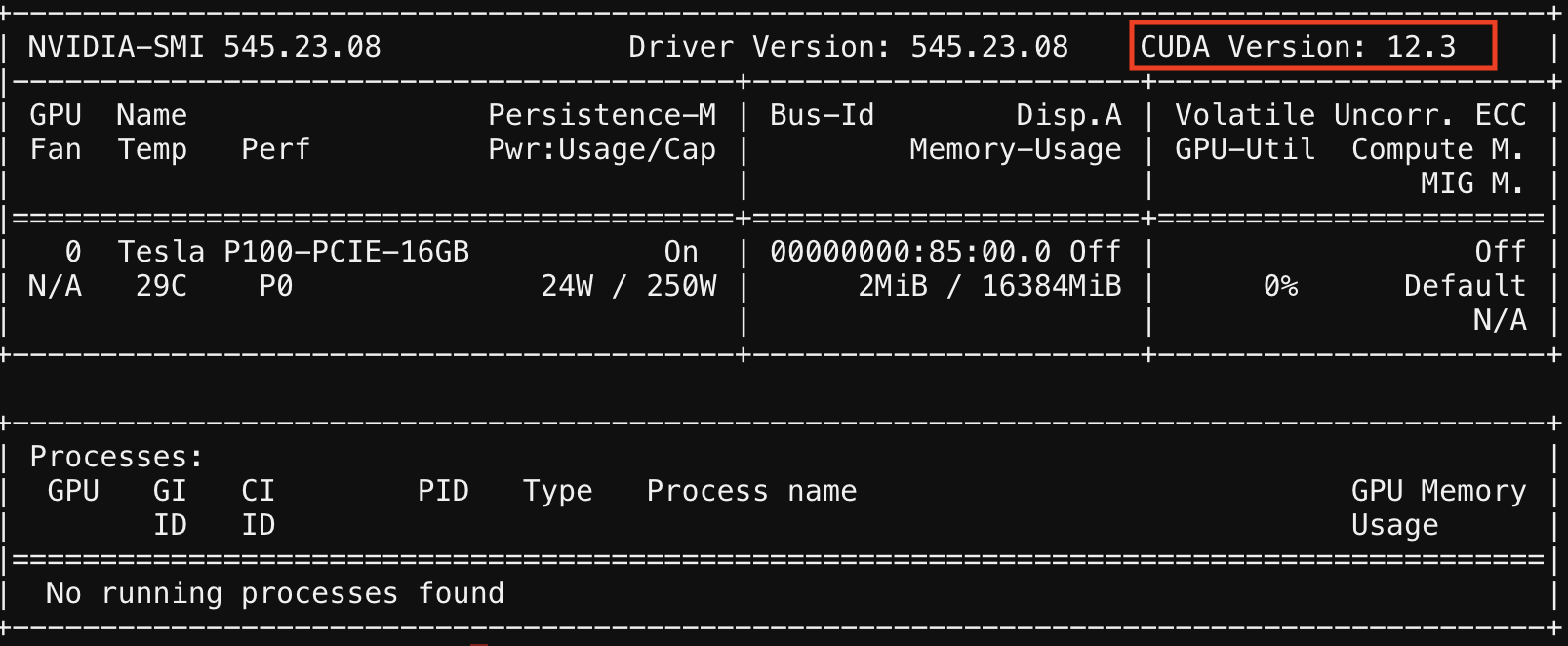This screenshot has width=1568, height=646.
Task: Click the GPU-Util column header
Action: (x=1244, y=149)
